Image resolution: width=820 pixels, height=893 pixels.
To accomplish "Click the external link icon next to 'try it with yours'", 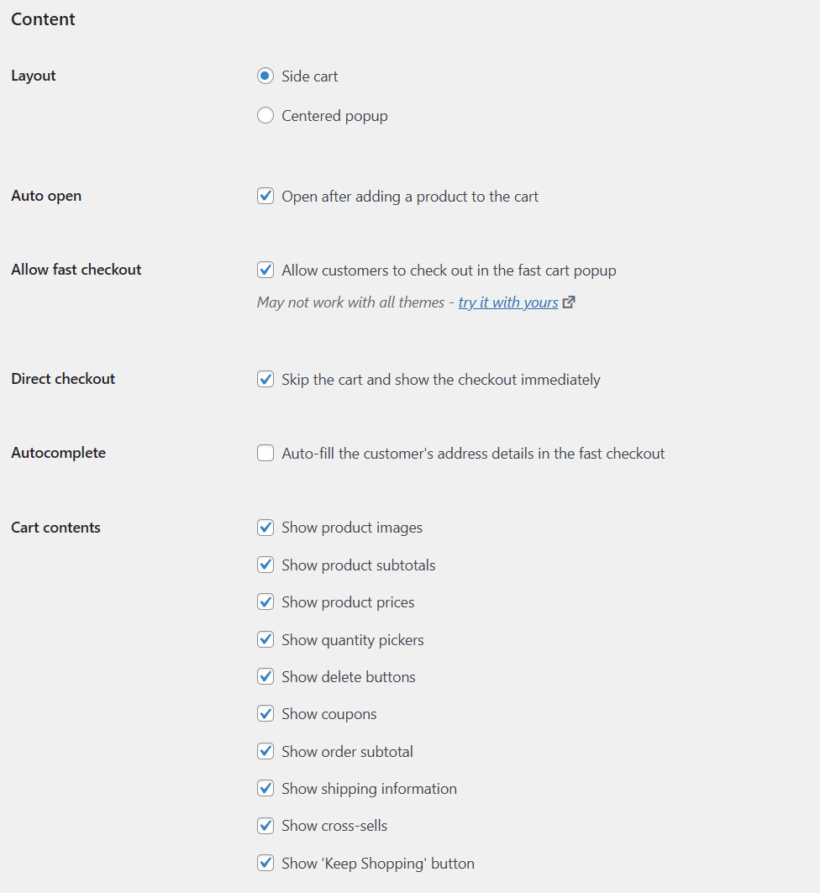I will coord(567,301).
